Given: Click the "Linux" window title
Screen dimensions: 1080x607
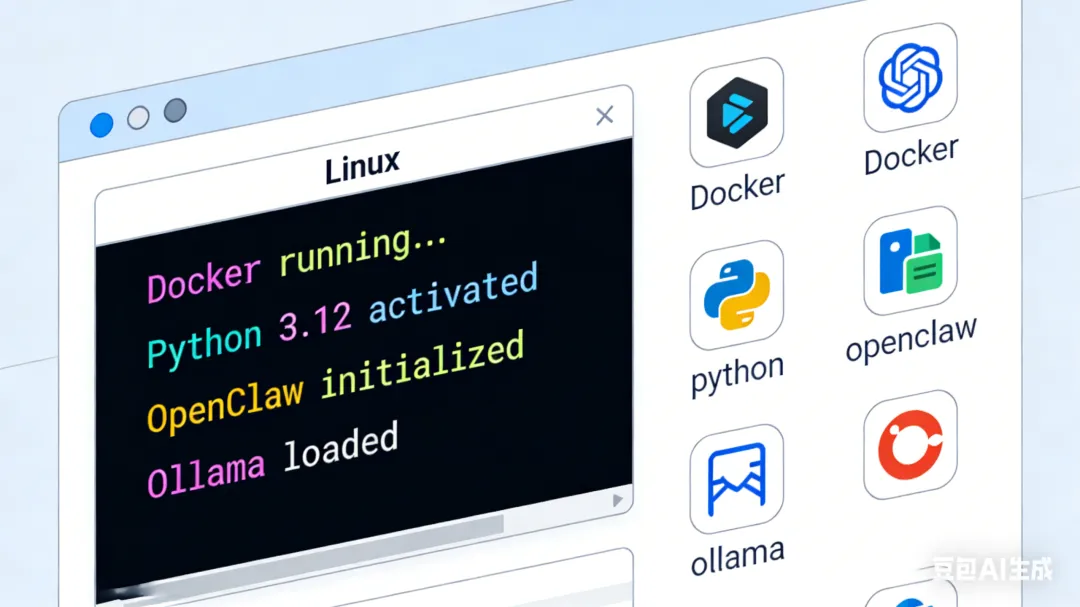Looking at the screenshot, I should (362, 166).
